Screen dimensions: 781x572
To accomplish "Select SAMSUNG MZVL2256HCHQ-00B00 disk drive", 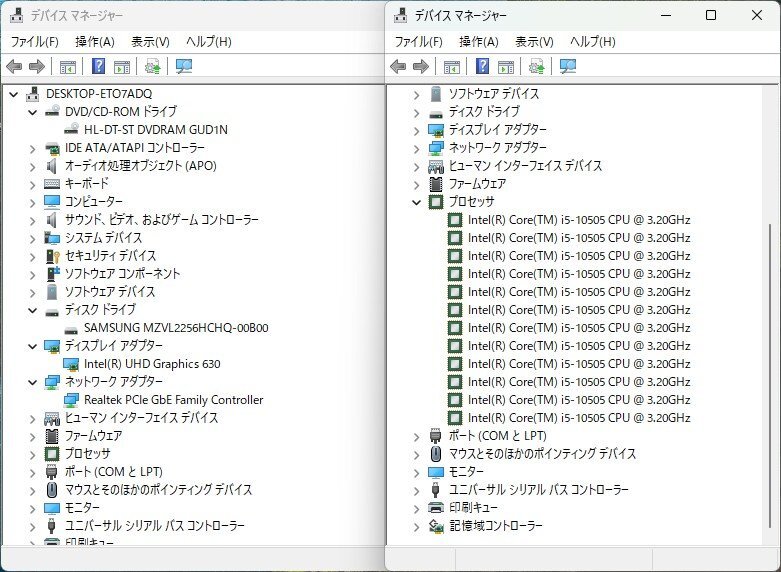I will 176,328.
